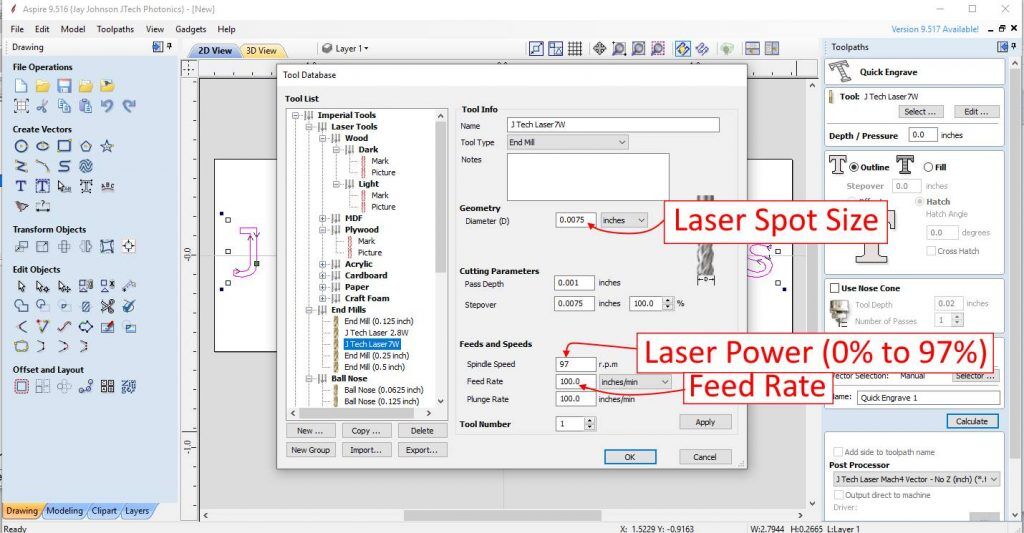Open the Toolpaths menu
Viewport: 1024px width, 533px height.
click(x=115, y=30)
